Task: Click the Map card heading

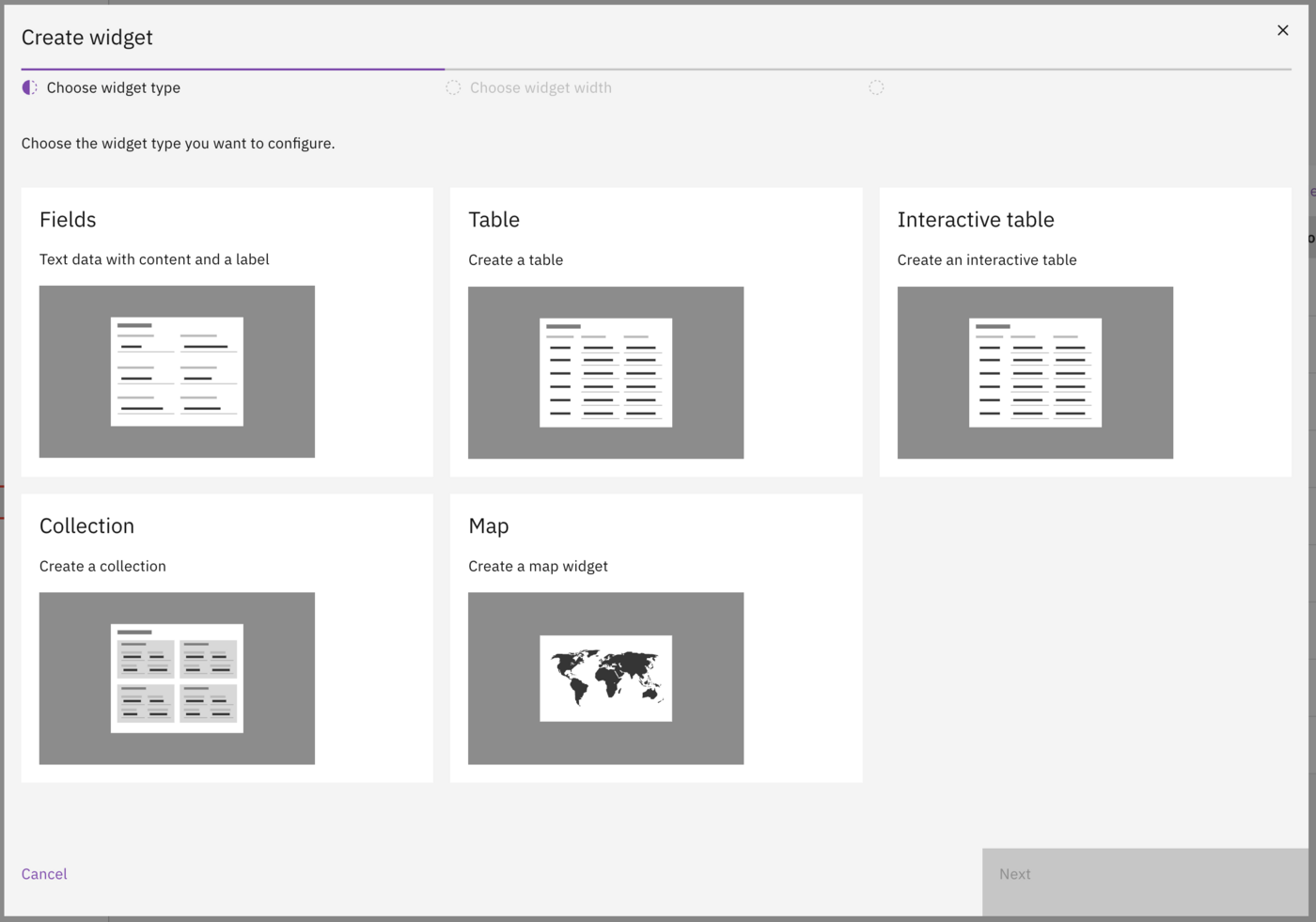Action: 488,526
